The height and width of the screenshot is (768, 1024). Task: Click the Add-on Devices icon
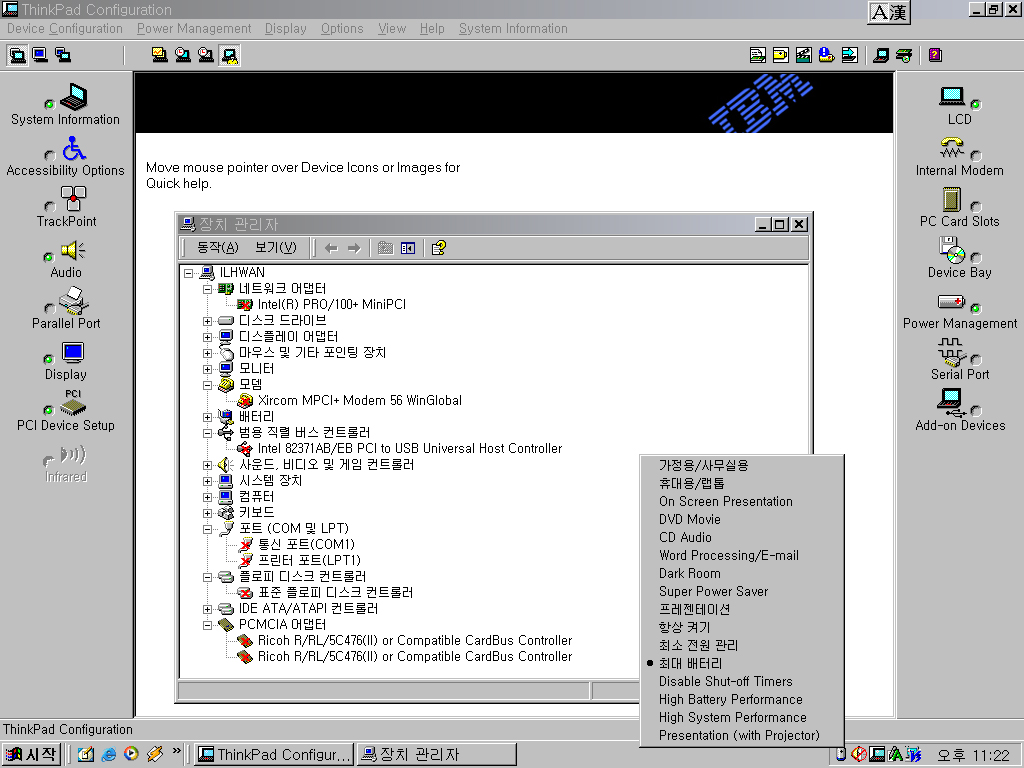click(952, 403)
